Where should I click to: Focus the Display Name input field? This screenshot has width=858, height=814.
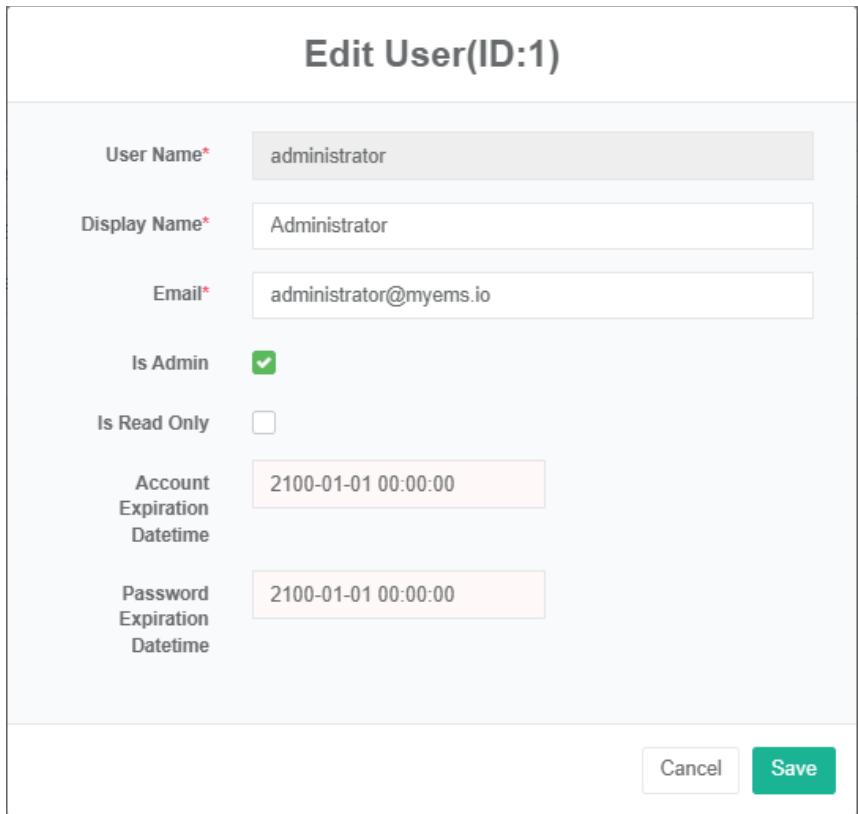pyautogui.click(x=532, y=226)
